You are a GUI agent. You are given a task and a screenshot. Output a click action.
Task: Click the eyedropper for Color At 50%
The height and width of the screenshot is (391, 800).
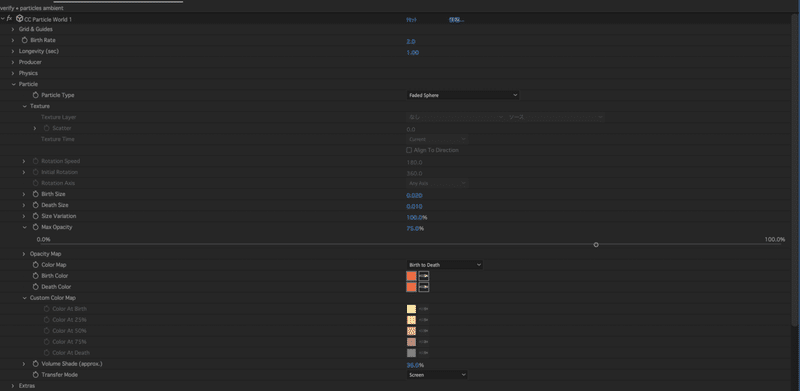pyautogui.click(x=423, y=331)
